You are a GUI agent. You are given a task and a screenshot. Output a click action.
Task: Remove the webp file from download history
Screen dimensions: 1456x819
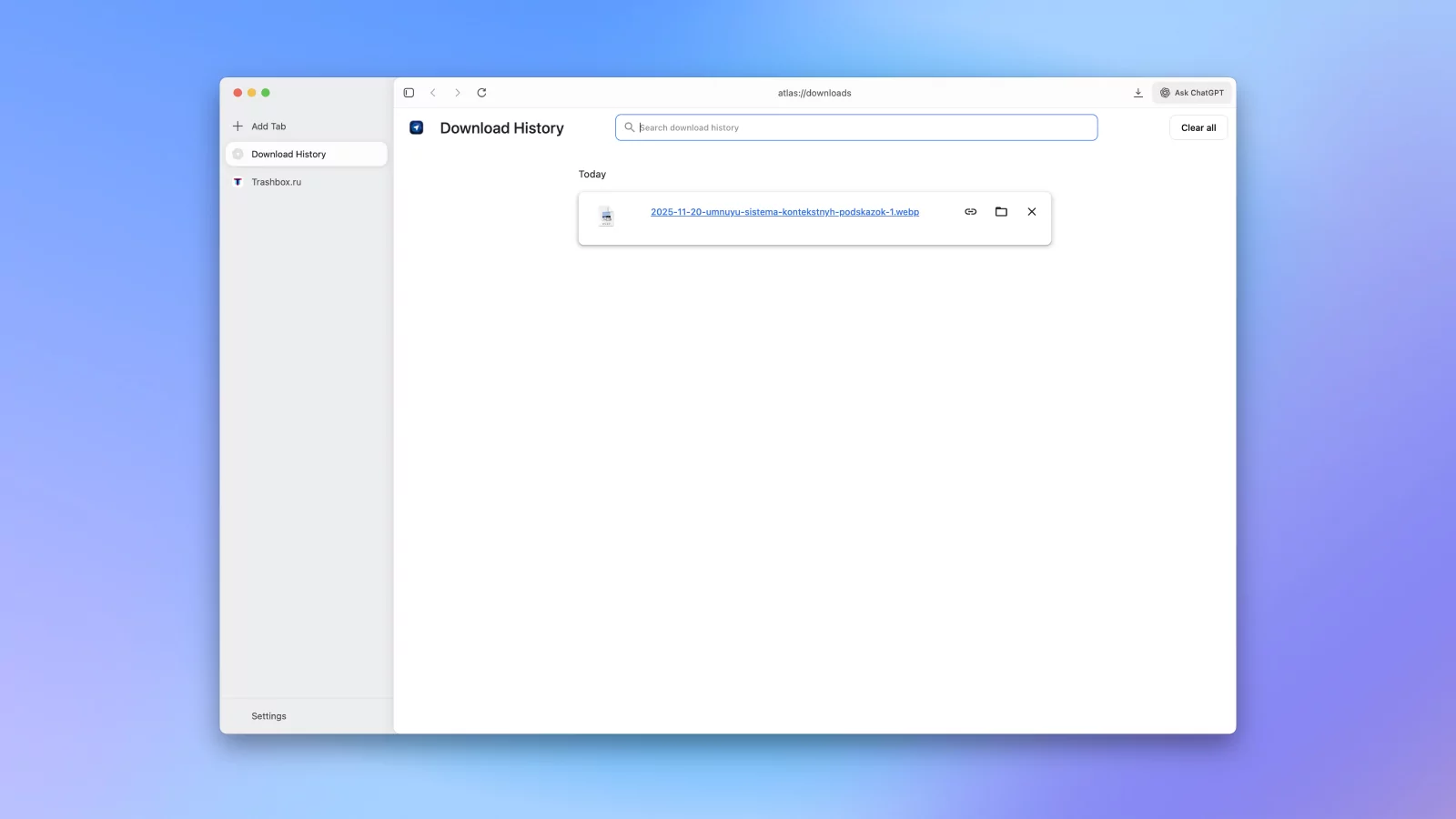tap(1031, 212)
